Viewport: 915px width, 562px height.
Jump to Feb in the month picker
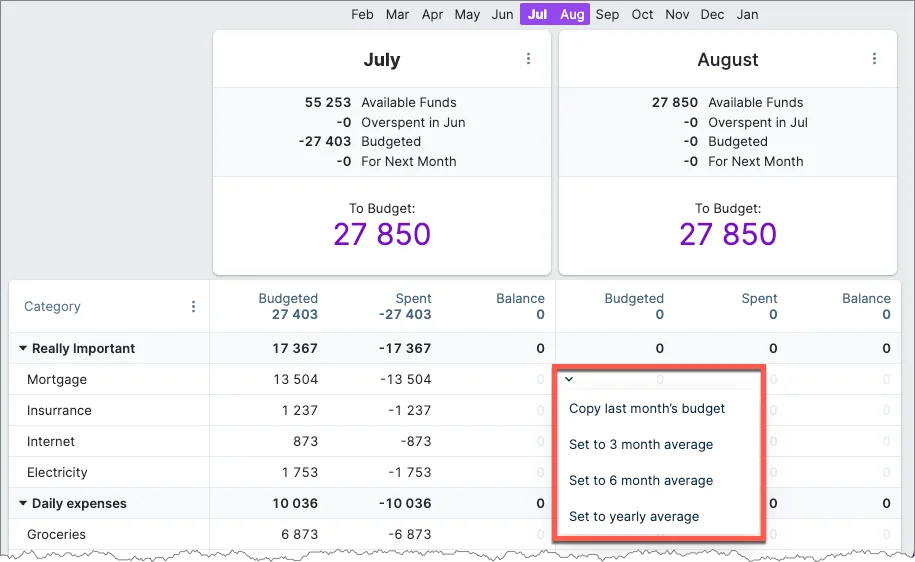[362, 14]
